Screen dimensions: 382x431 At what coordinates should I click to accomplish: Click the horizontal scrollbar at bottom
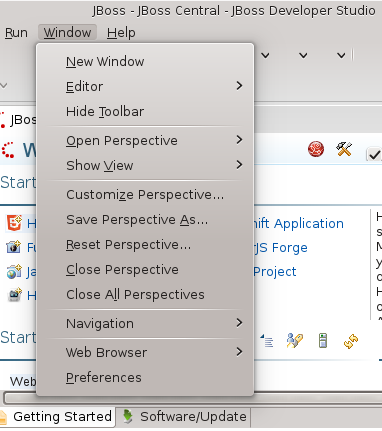tap(191, 398)
